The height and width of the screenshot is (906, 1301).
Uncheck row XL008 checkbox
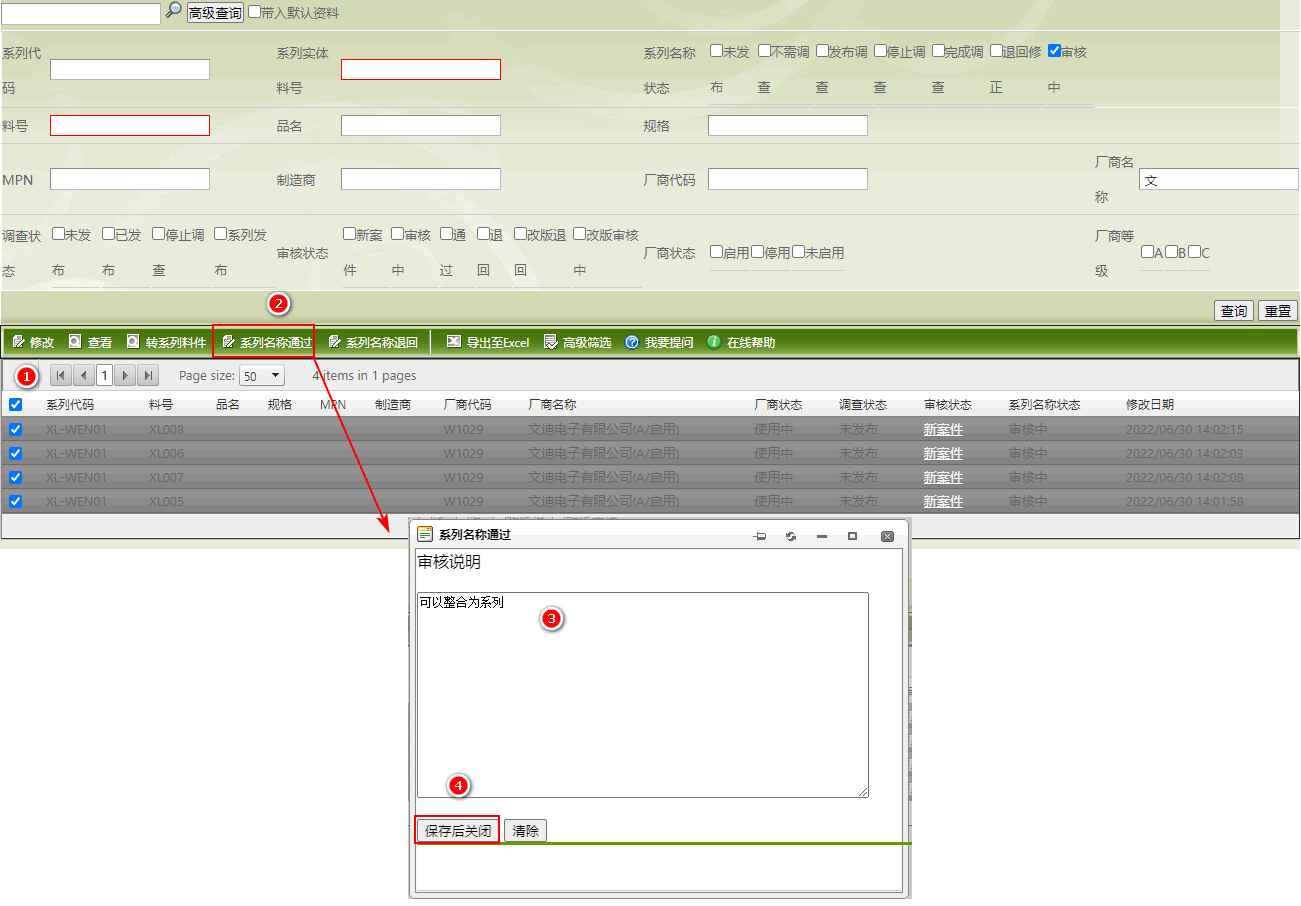(15, 429)
